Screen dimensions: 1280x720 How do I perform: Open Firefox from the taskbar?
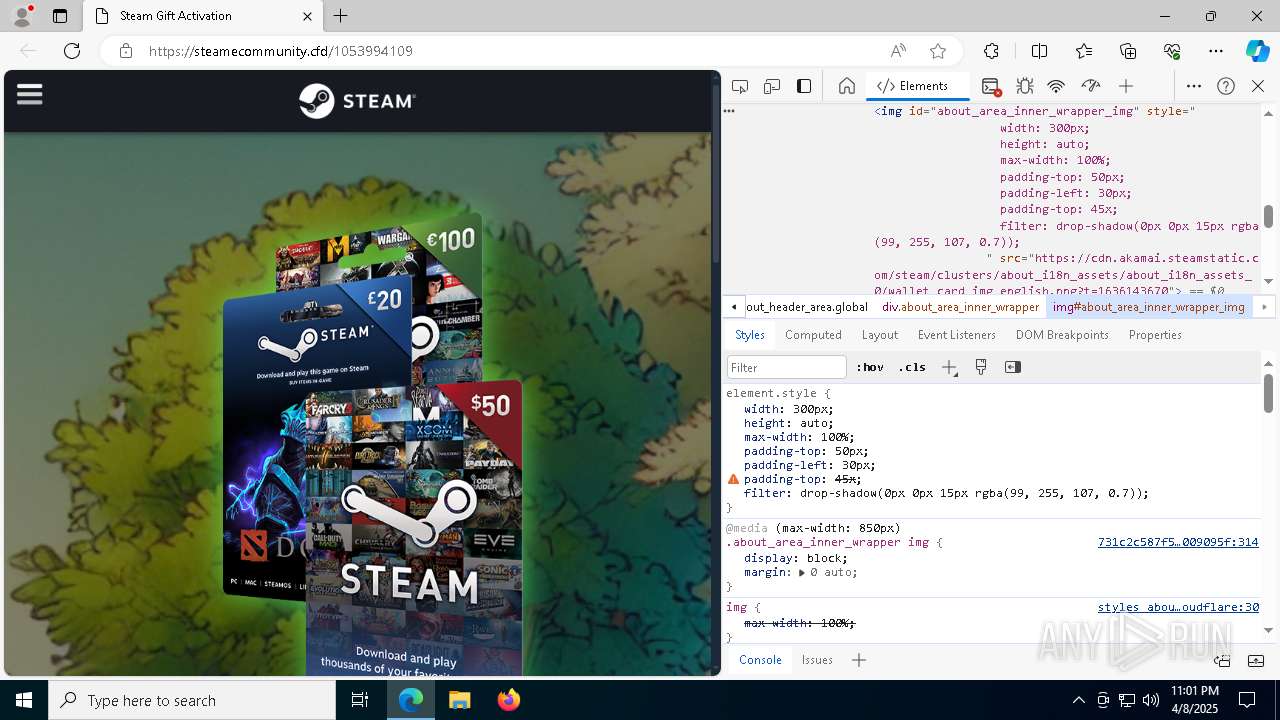pyautogui.click(x=509, y=700)
